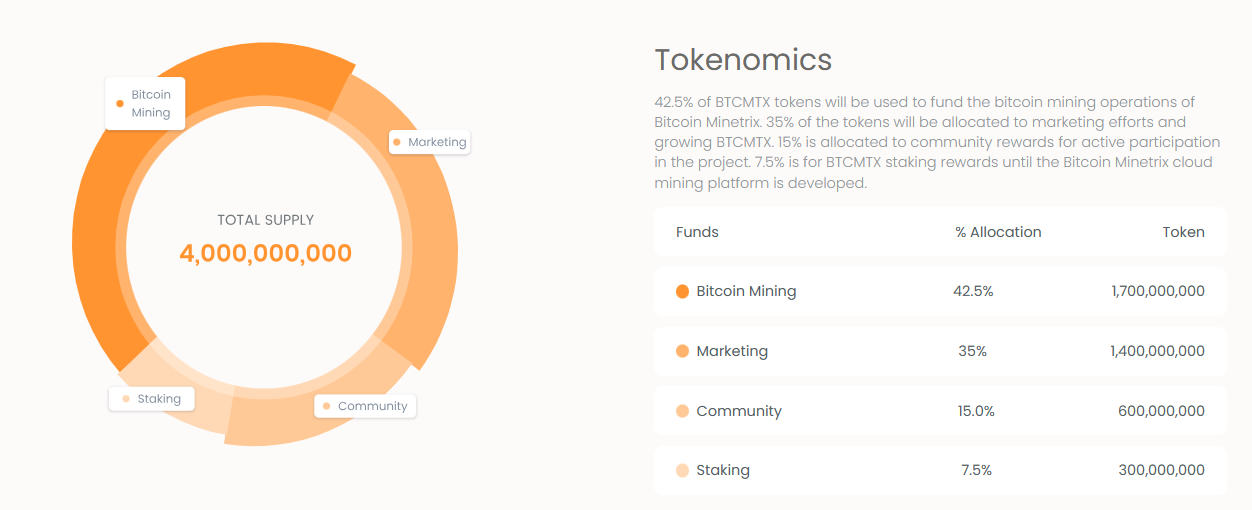The width and height of the screenshot is (1252, 510).
Task: Click the 600,000,000 token amount
Action: pyautogui.click(x=1161, y=411)
